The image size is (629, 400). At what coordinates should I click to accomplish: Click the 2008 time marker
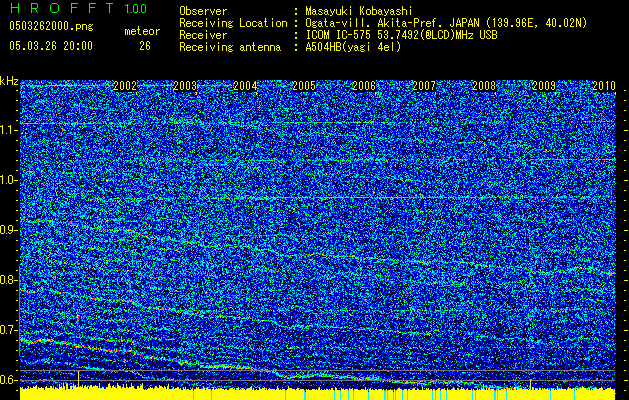484,86
